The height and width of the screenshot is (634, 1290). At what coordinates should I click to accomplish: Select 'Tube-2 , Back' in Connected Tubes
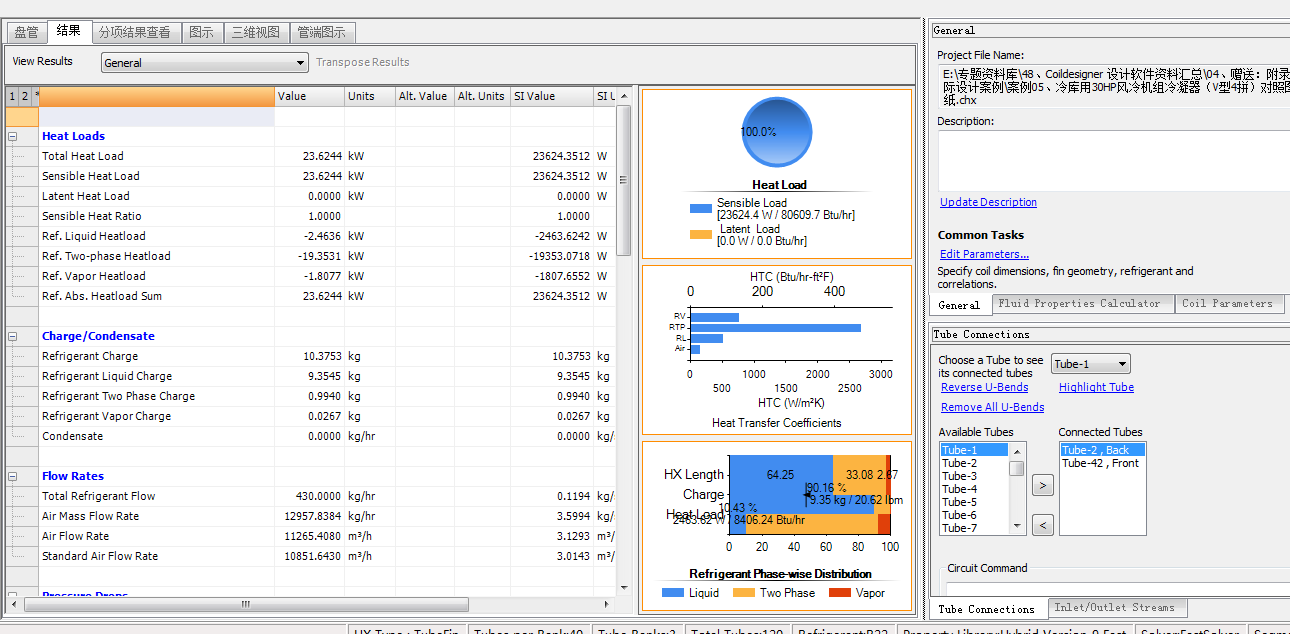(1102, 450)
